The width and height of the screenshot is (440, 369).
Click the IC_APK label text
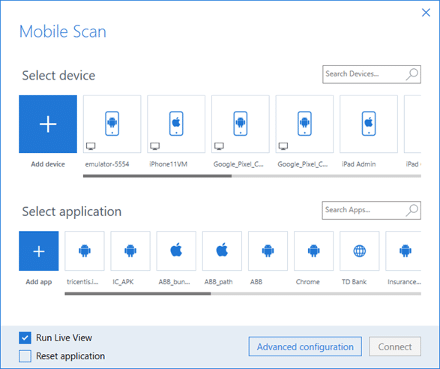[123, 282]
